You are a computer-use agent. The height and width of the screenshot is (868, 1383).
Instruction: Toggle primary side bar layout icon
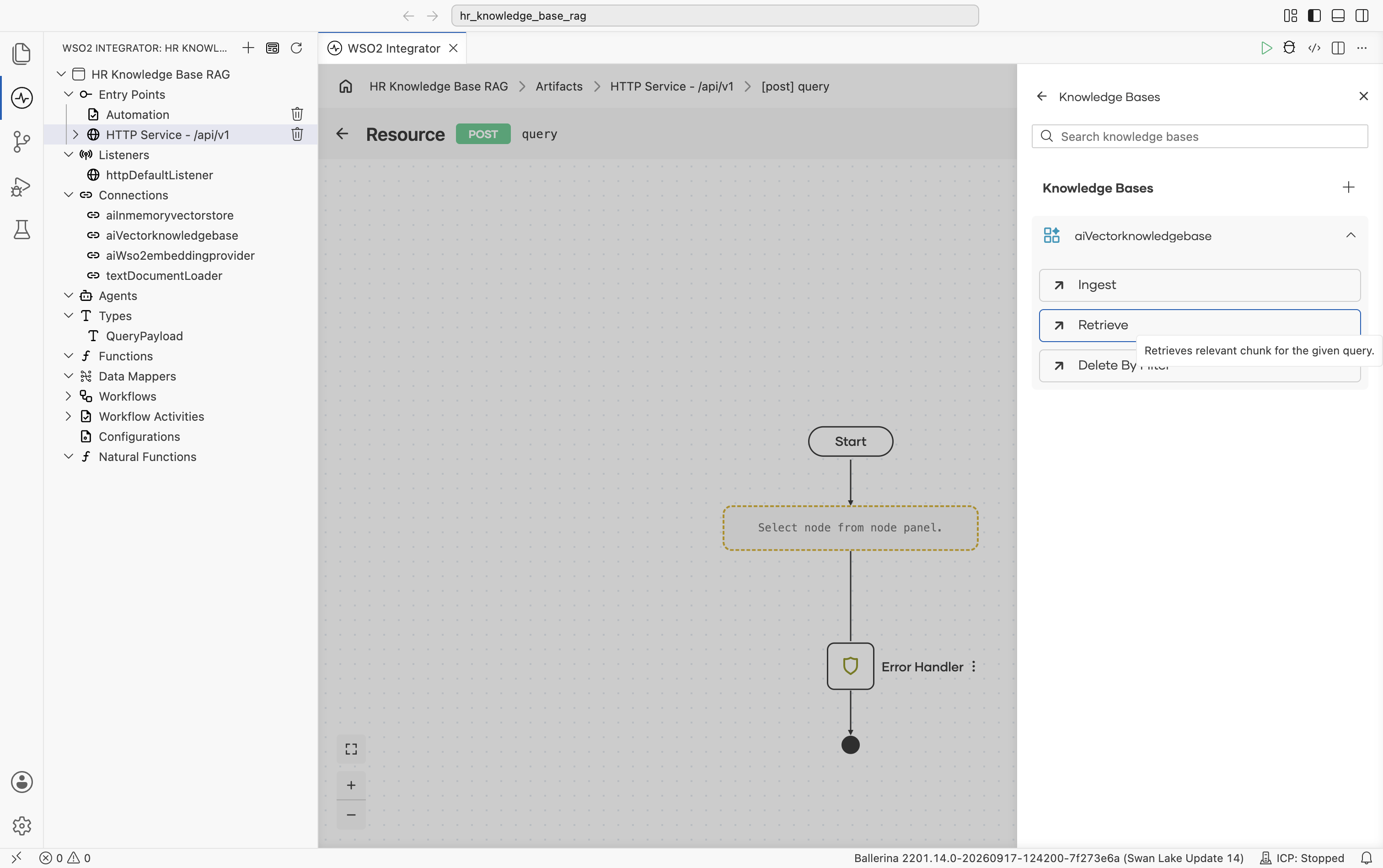(1314, 16)
